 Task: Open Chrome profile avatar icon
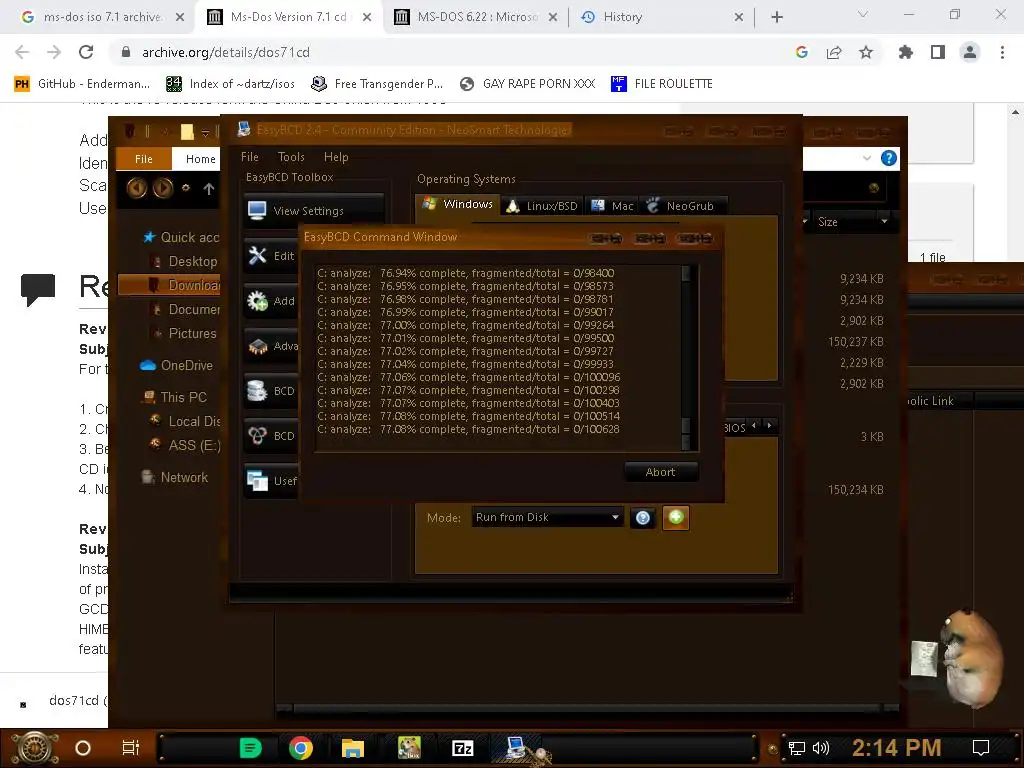pyautogui.click(x=970, y=52)
